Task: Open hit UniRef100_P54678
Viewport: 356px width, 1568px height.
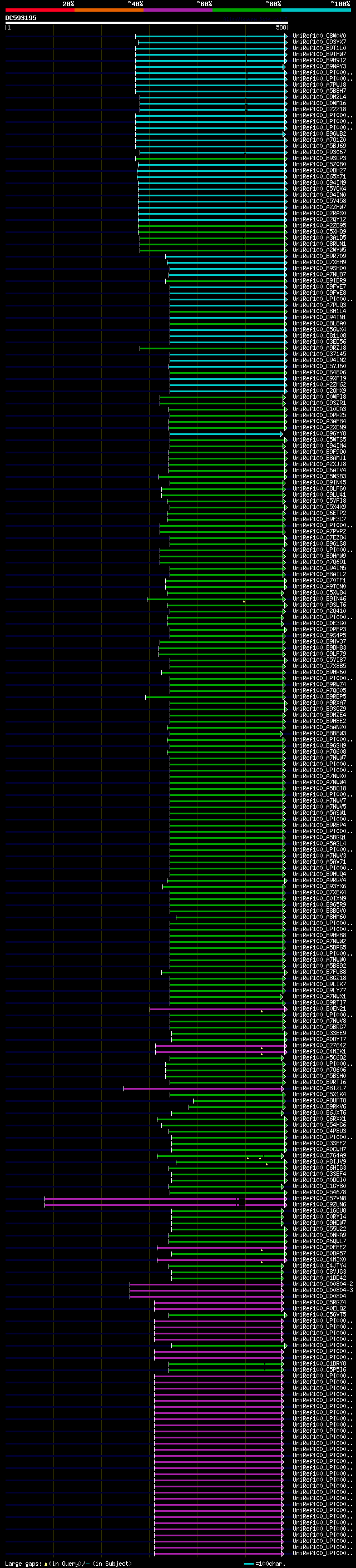Action: point(319,1192)
